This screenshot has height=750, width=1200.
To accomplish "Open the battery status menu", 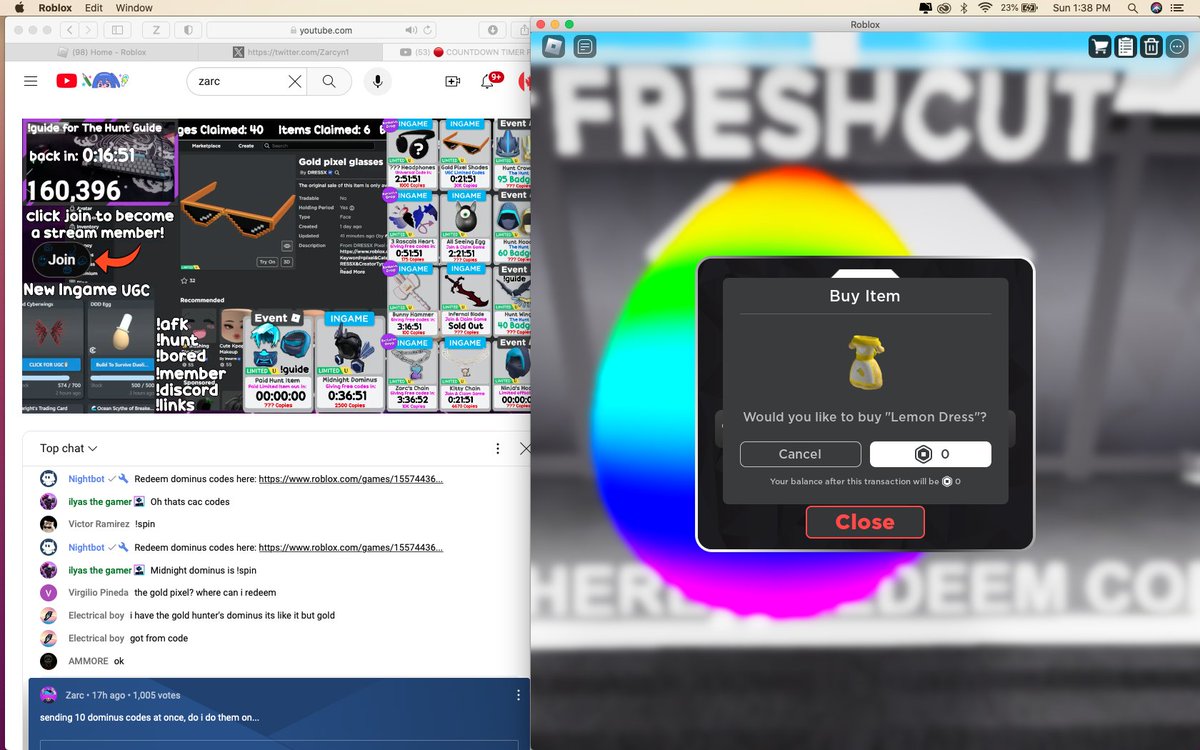I will [1021, 7].
